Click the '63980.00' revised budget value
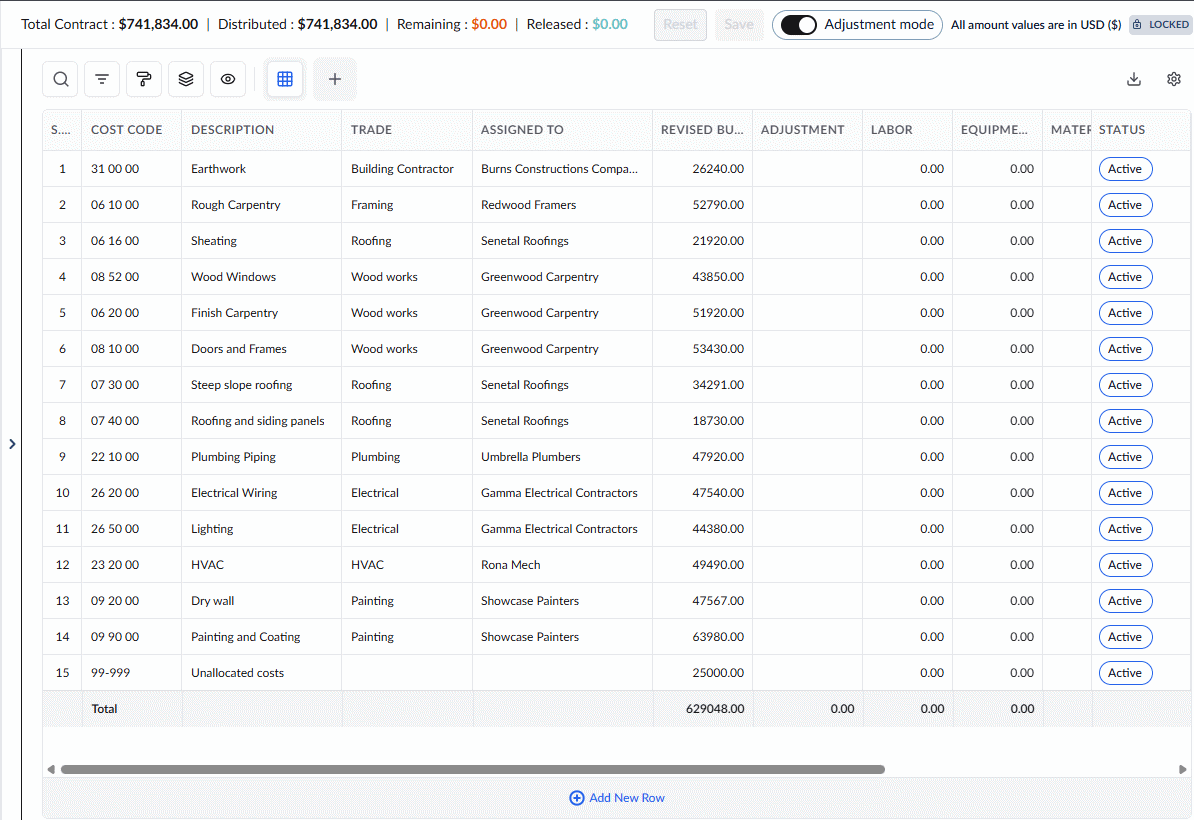The height and width of the screenshot is (820, 1194). click(718, 637)
